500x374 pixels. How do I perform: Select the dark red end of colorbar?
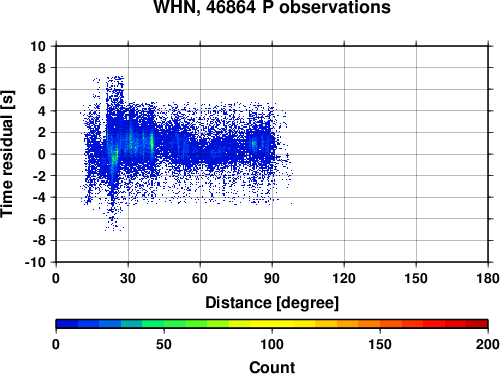point(477,324)
